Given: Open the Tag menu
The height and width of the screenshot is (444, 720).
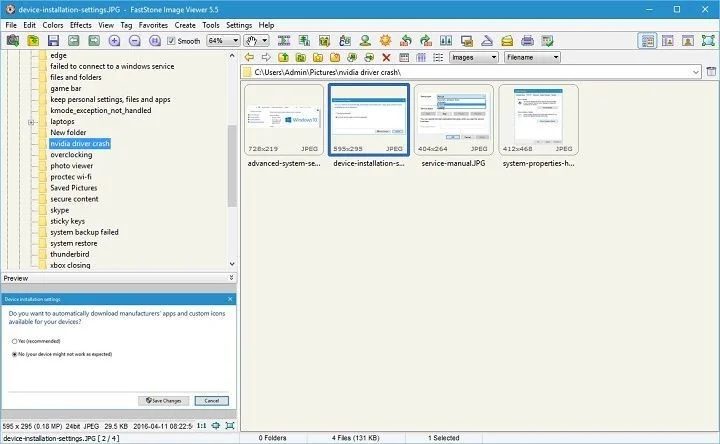Looking at the screenshot, I should pyautogui.click(x=126, y=25).
